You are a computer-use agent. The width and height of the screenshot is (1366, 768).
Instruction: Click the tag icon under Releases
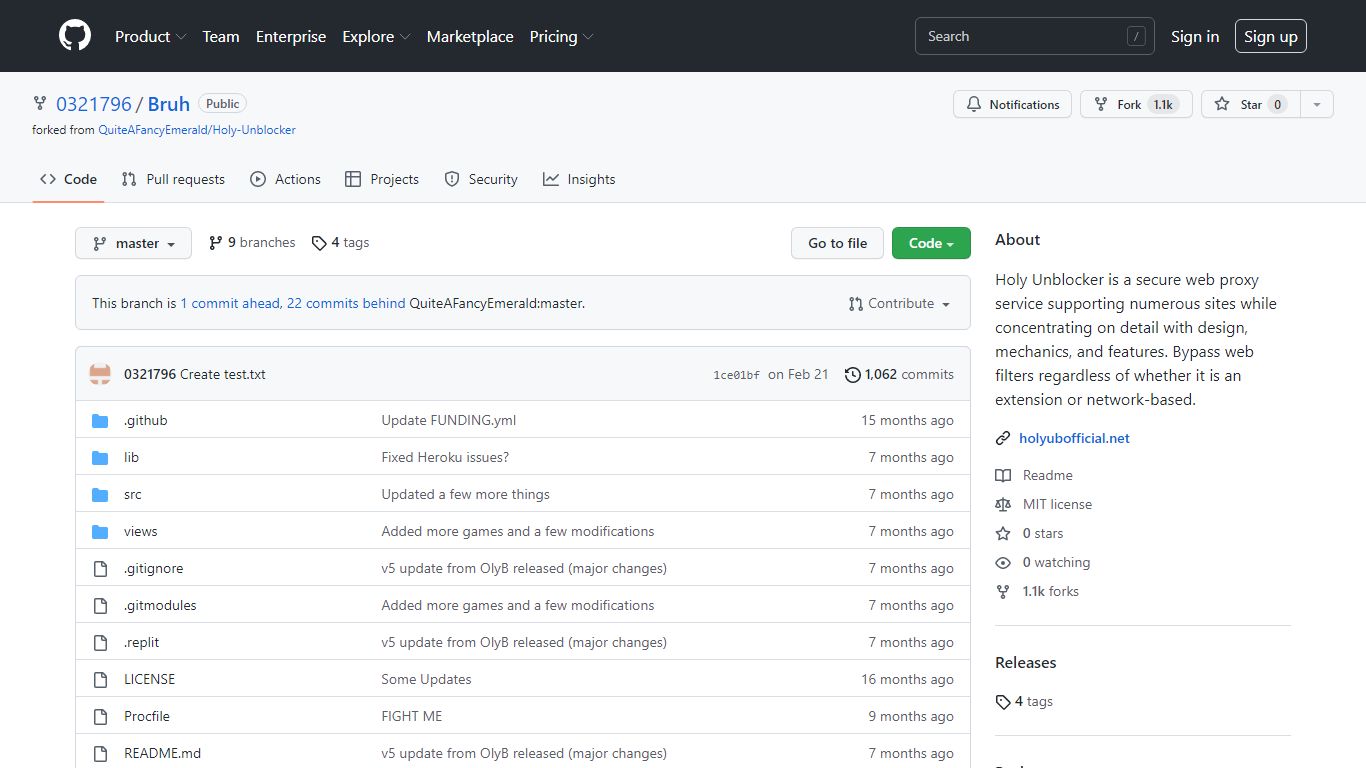click(1003, 701)
